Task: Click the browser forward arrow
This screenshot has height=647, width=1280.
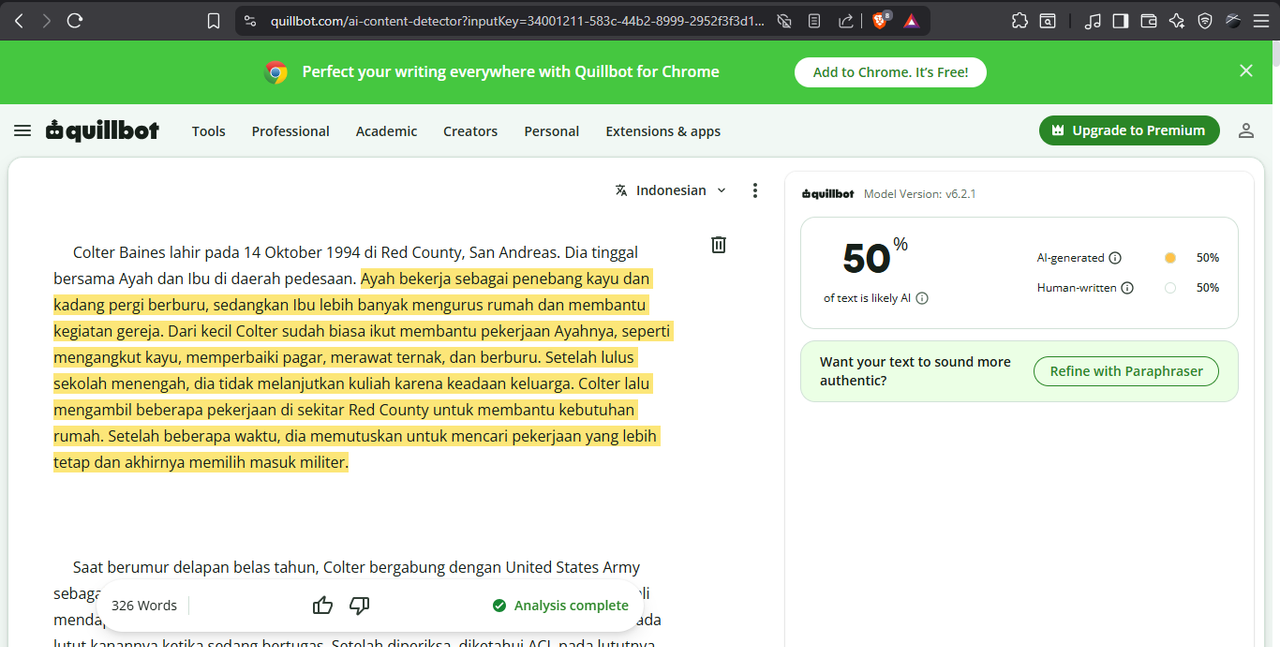Action: click(x=47, y=20)
